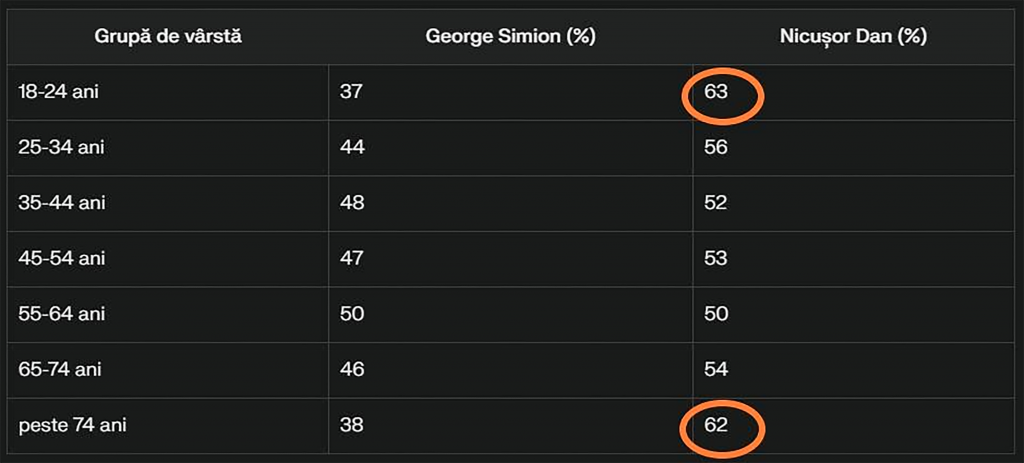The image size is (1024, 463).
Task: Click George Simion value 48
Action: point(351,203)
